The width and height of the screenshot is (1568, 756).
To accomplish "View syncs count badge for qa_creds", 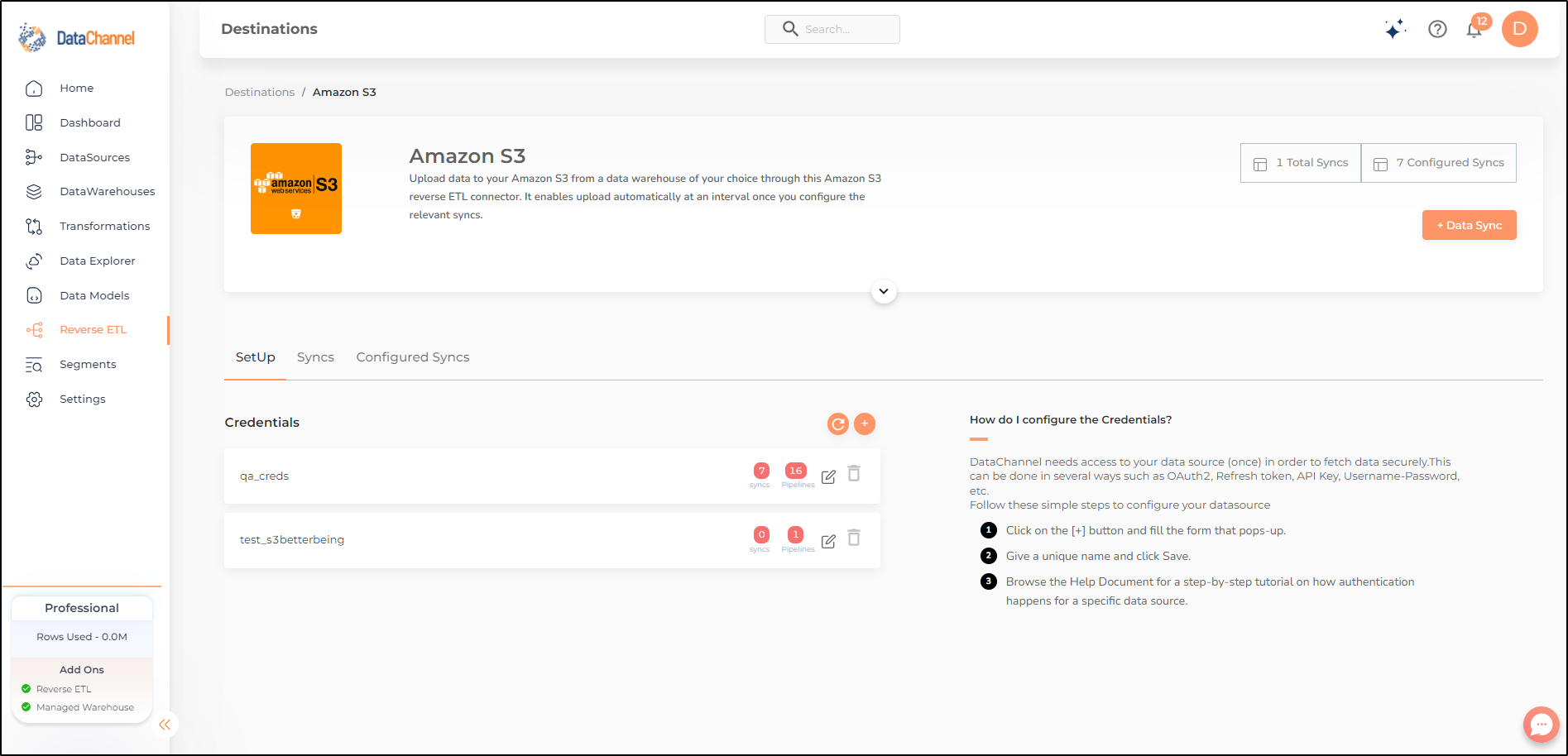I will tap(761, 471).
